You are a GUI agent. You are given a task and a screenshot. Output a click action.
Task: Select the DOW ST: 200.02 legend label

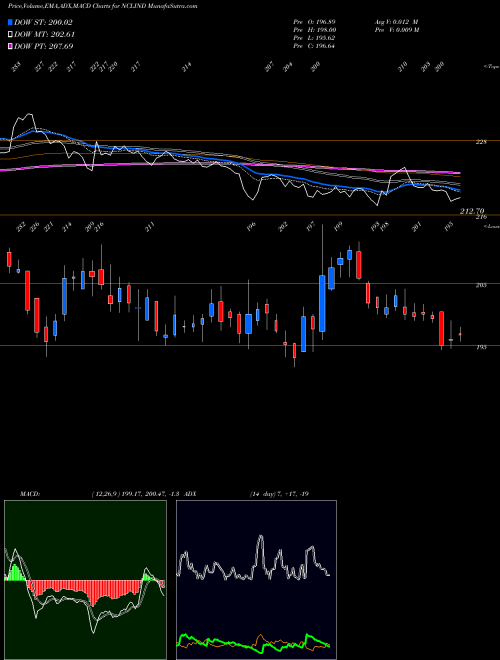[x=43, y=22]
